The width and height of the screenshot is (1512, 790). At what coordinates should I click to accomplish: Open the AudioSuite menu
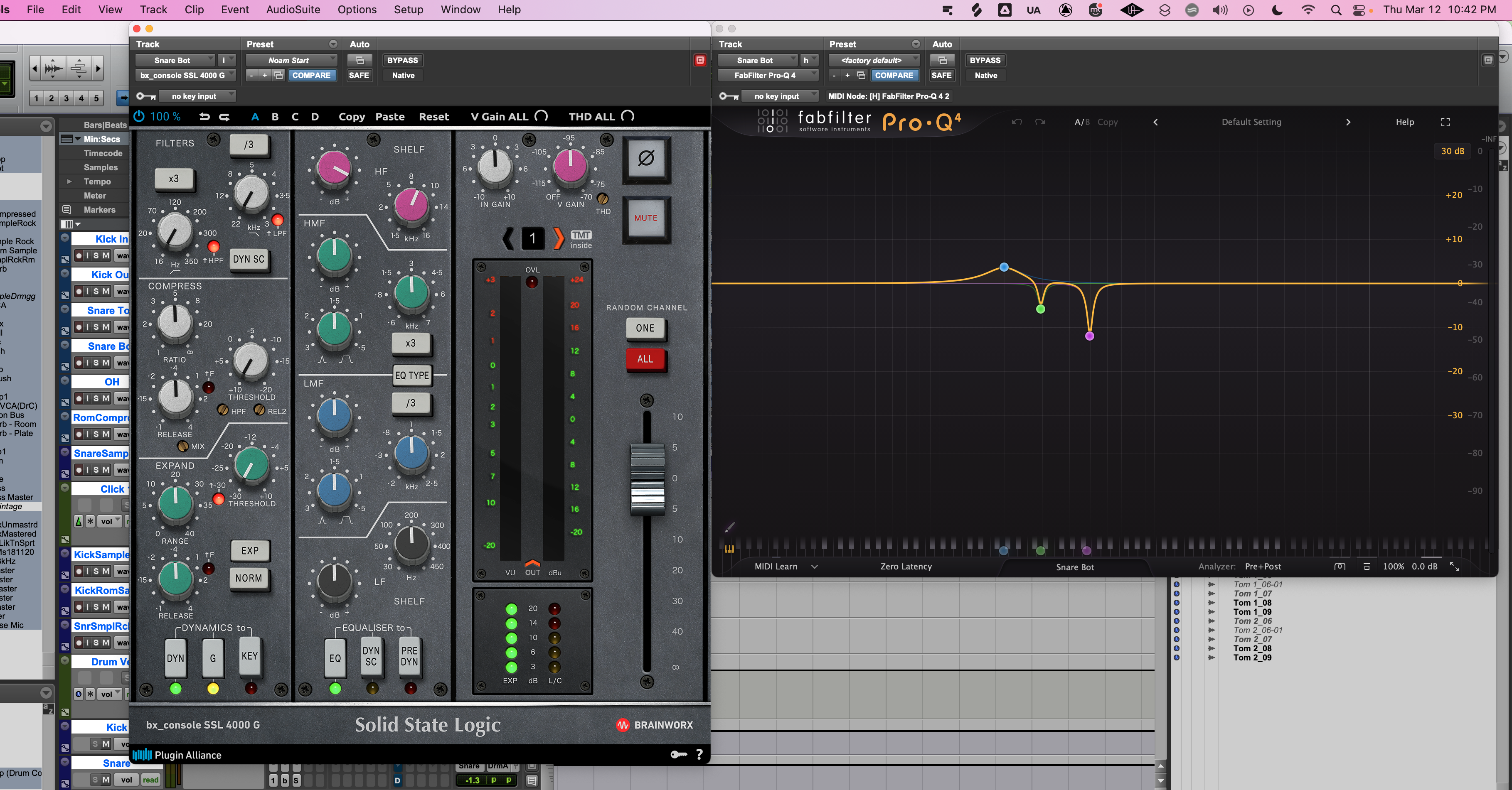tap(293, 10)
